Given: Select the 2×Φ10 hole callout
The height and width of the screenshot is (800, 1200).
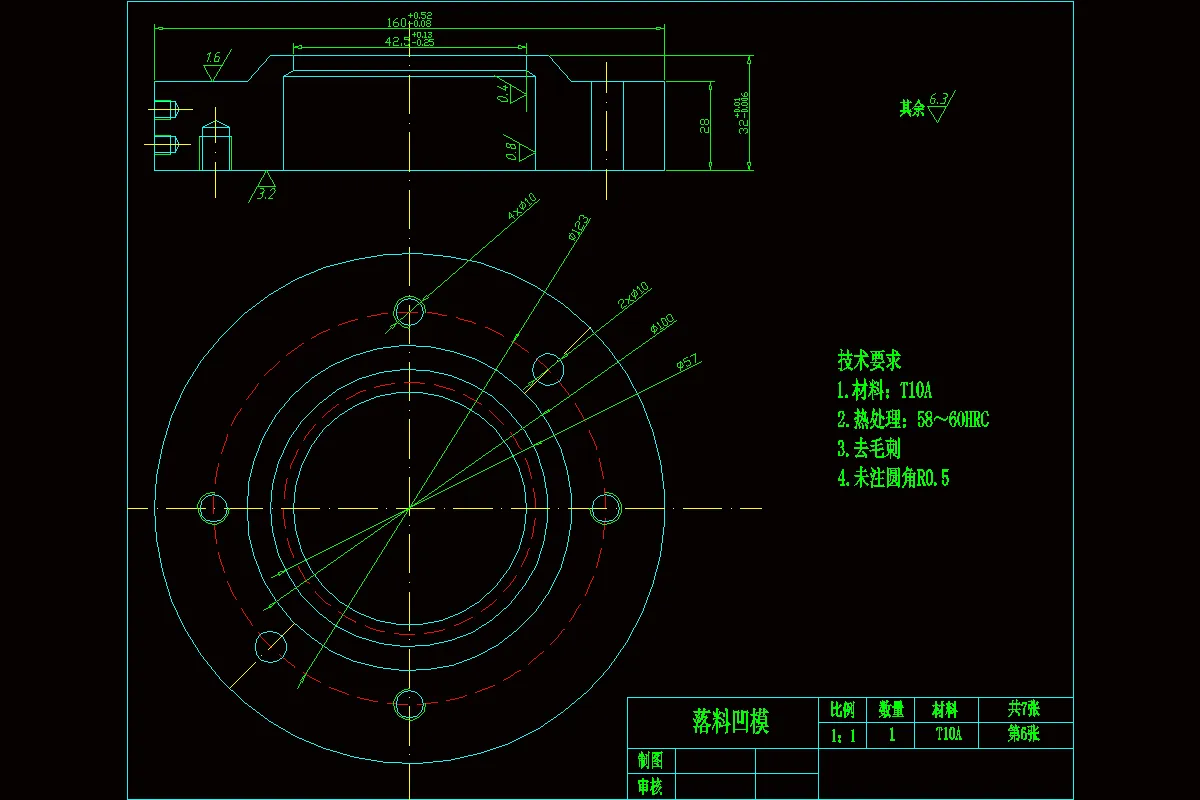Looking at the screenshot, I should tap(634, 295).
